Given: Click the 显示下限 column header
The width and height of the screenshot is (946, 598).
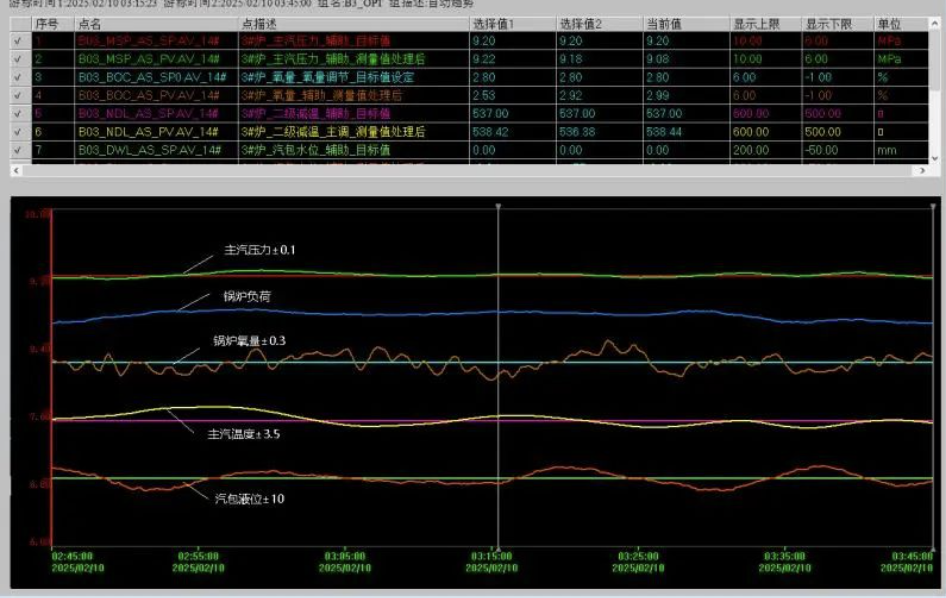Looking at the screenshot, I should 838,24.
